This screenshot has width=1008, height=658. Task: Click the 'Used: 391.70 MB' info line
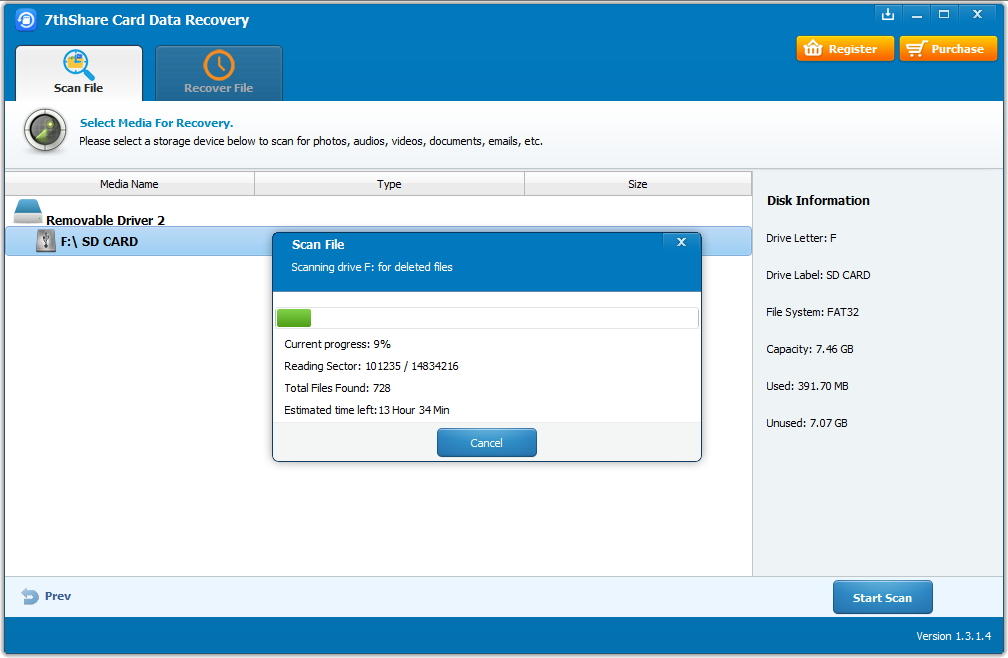click(x=807, y=386)
